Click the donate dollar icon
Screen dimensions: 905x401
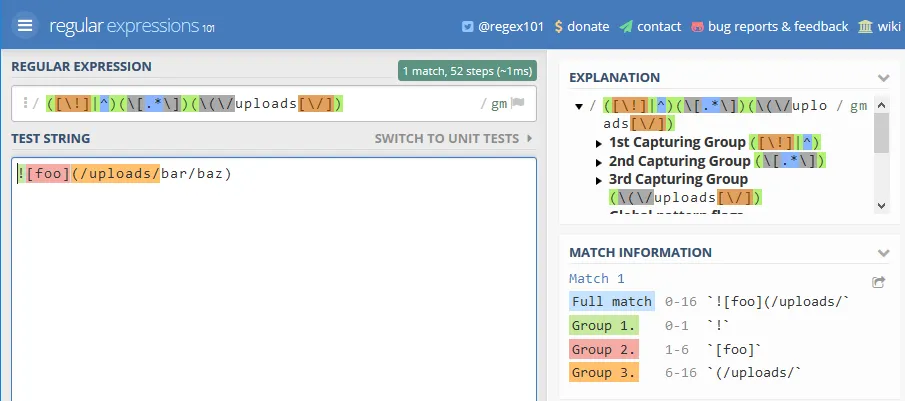558,27
